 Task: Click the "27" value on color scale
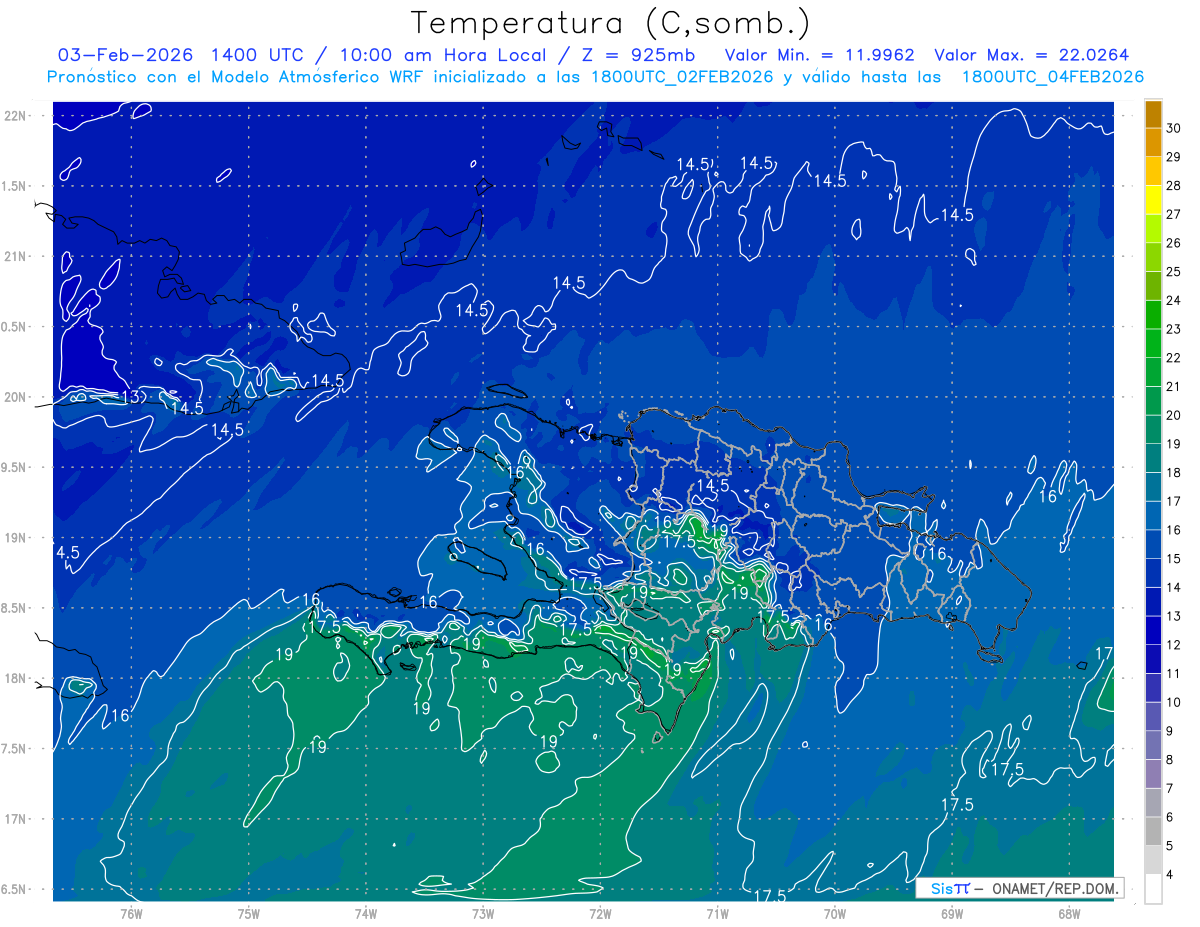pyautogui.click(x=1174, y=214)
